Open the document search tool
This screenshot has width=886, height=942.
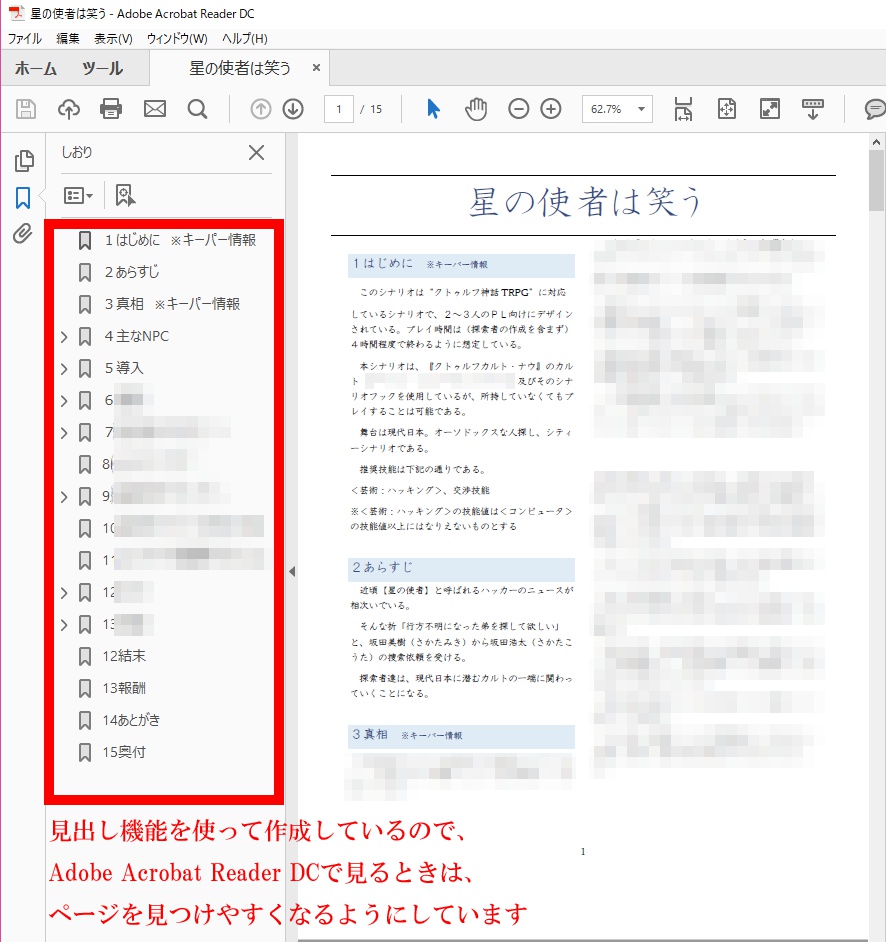[197, 109]
